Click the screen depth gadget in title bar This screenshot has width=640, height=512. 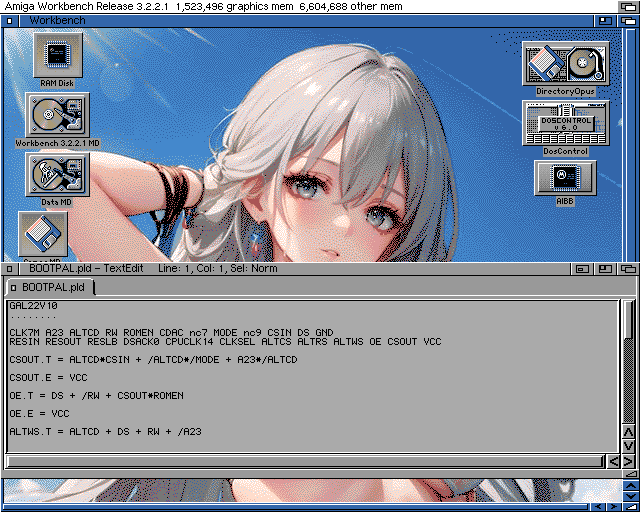[628, 6]
